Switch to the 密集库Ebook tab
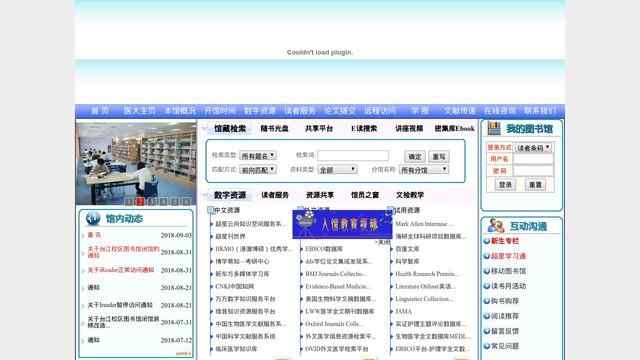Screen dimensions: 640x360 pos(454,129)
